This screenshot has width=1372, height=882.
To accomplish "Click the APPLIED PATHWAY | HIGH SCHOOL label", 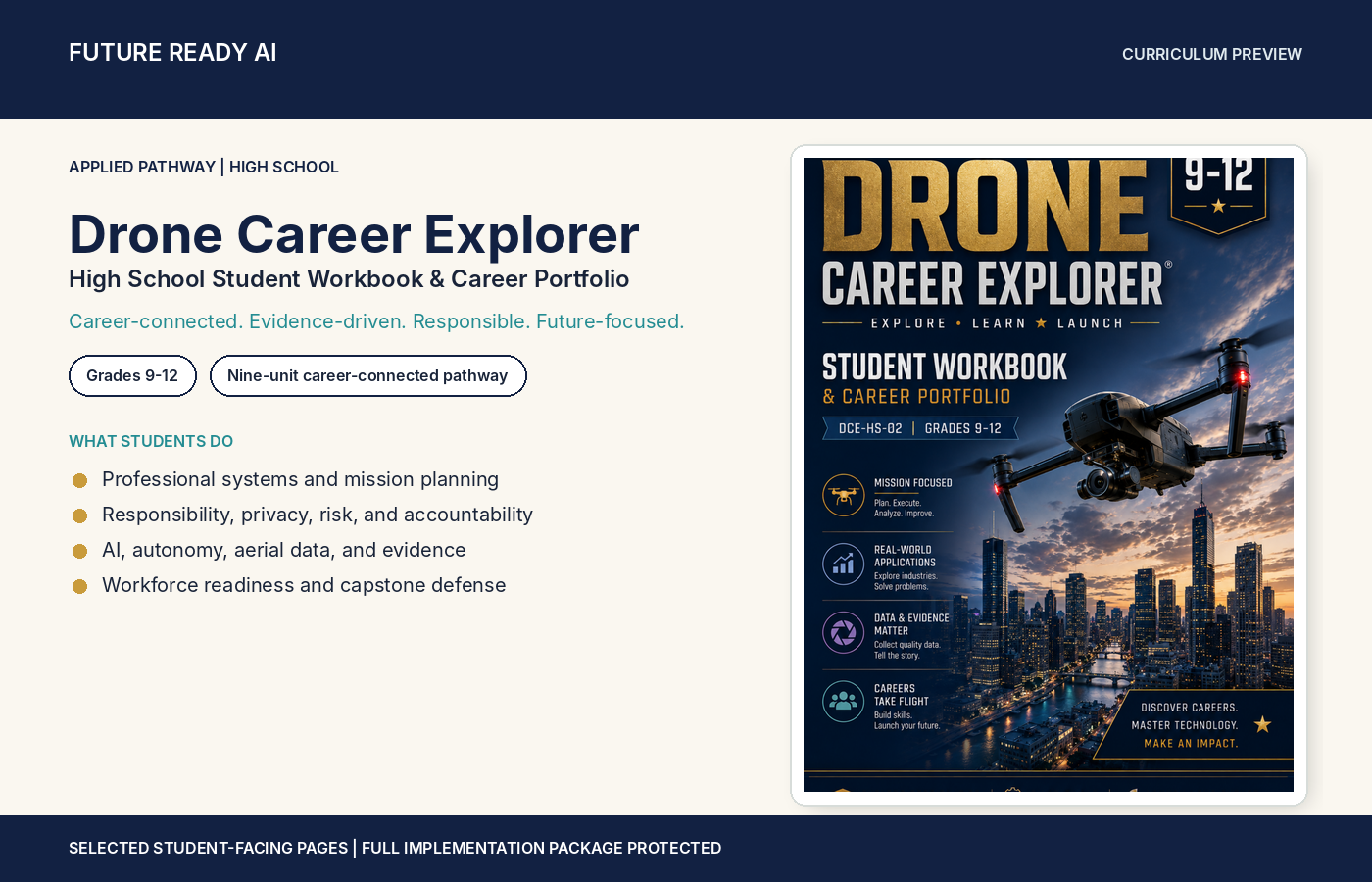I will pos(204,167).
